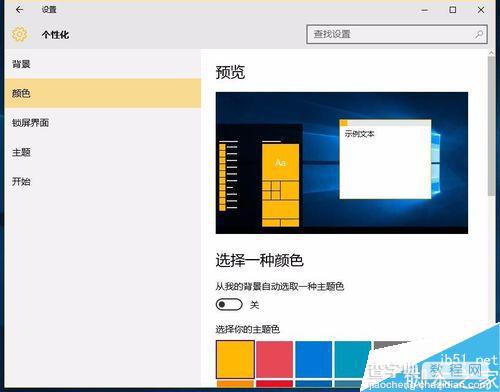Click the desktop preview image
Viewport: 500px width, 392px height.
342,163
